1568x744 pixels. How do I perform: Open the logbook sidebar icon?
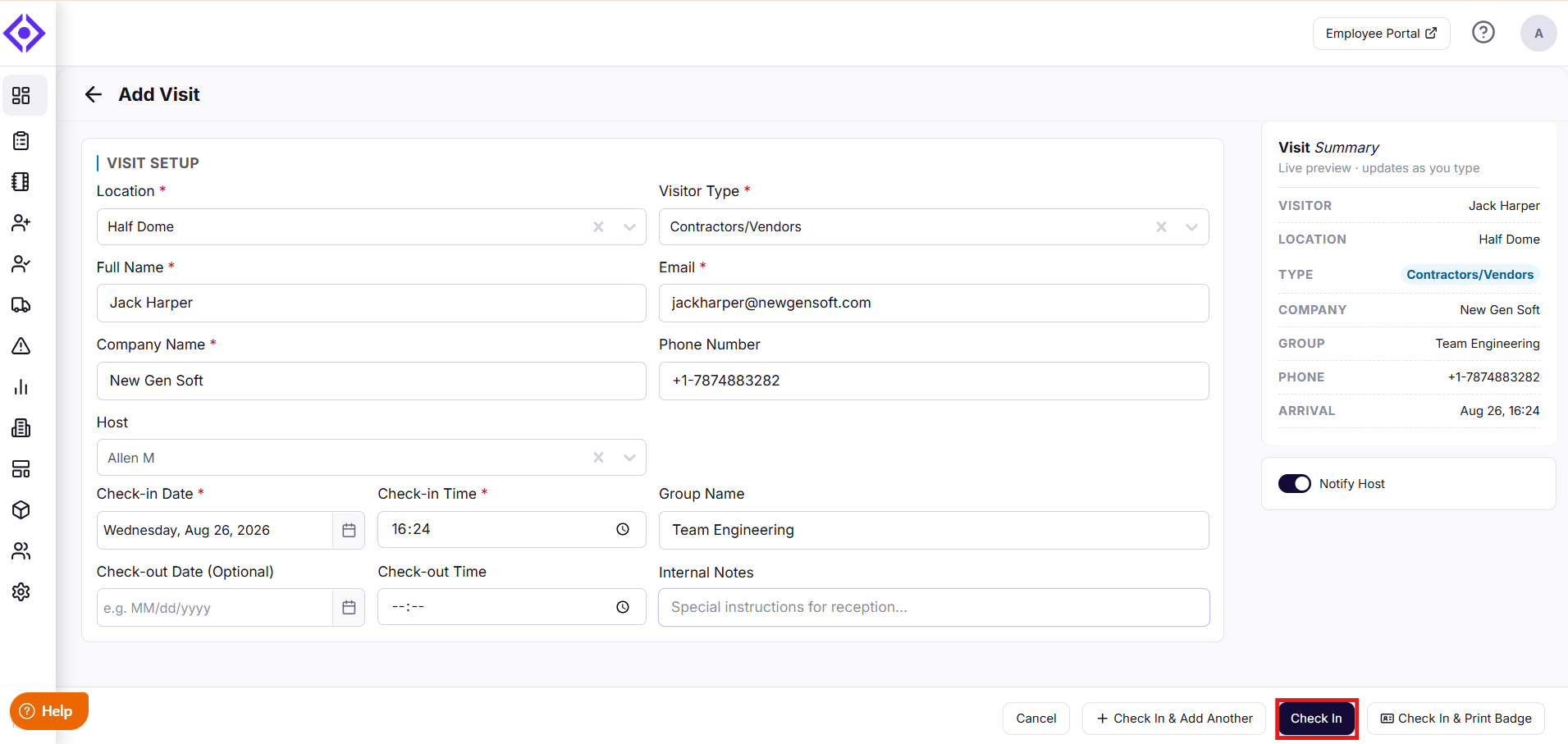tap(21, 182)
